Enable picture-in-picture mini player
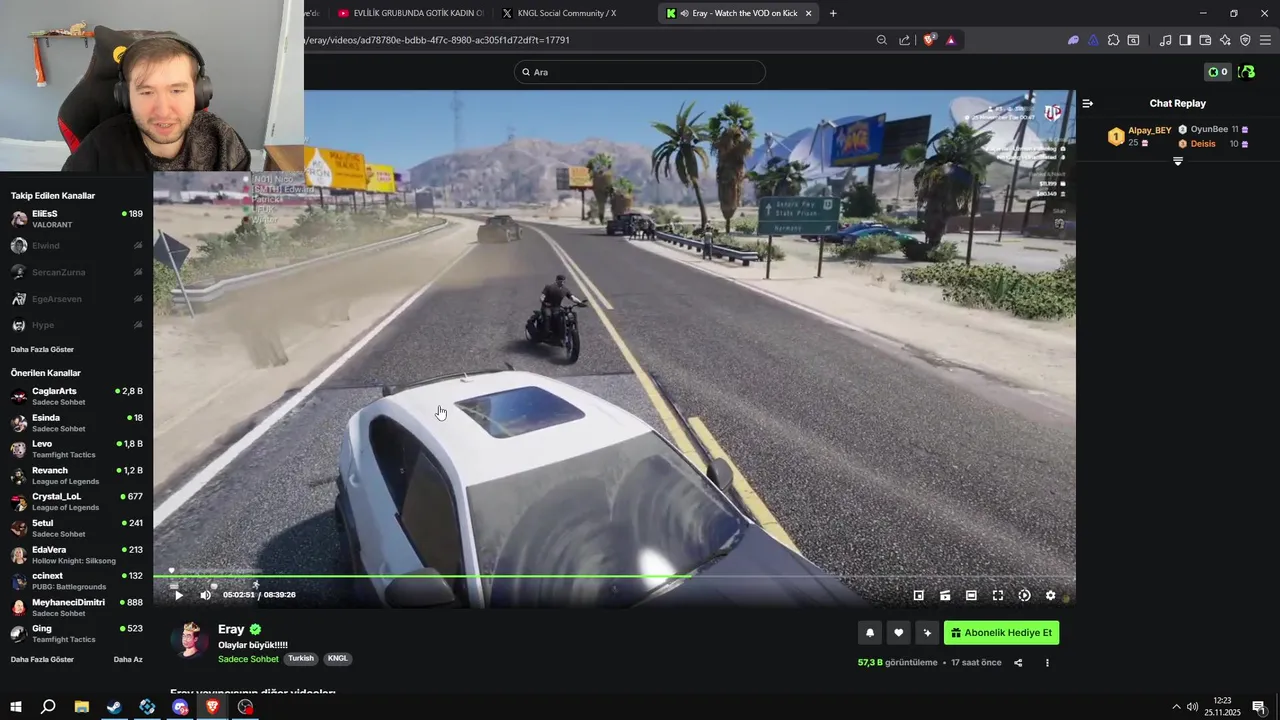The height and width of the screenshot is (720, 1280). point(919,595)
